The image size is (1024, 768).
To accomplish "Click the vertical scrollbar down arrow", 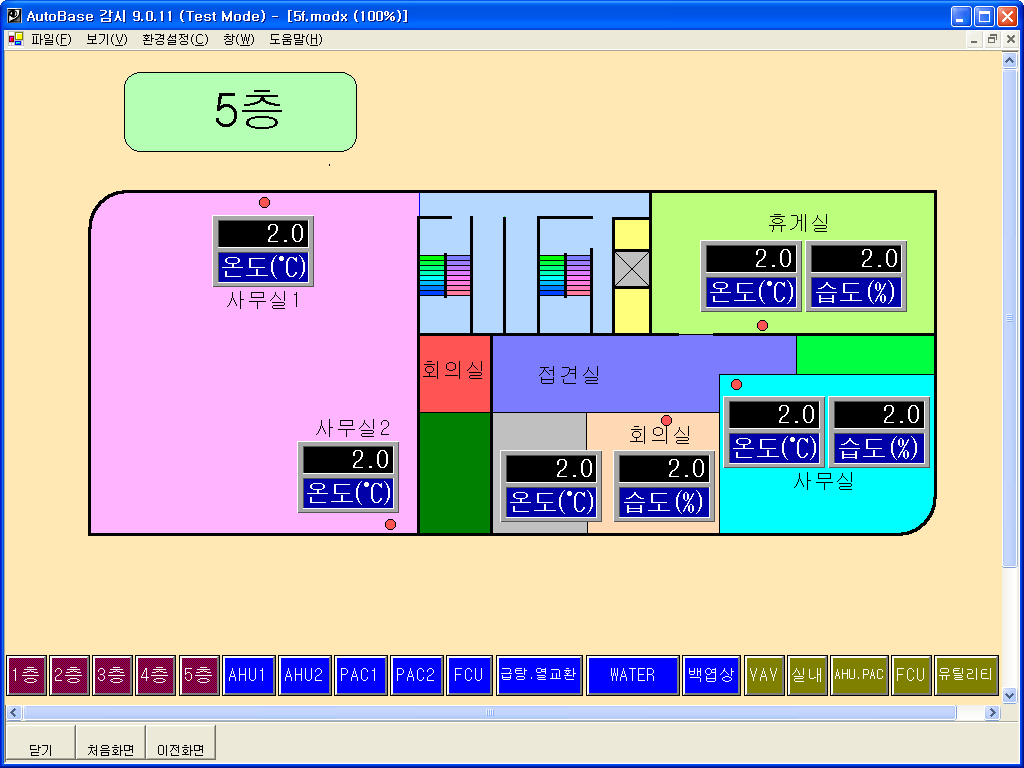I will click(1009, 695).
